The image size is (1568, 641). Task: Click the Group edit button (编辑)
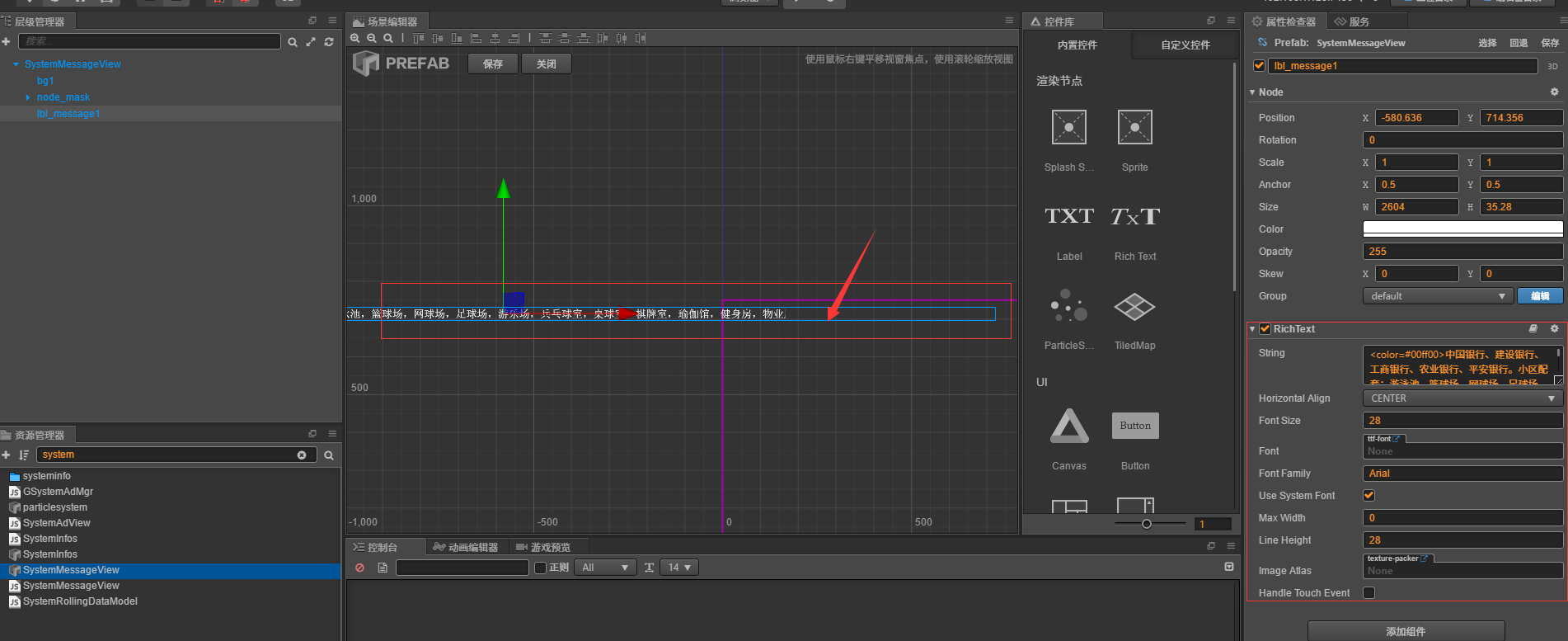click(x=1540, y=296)
